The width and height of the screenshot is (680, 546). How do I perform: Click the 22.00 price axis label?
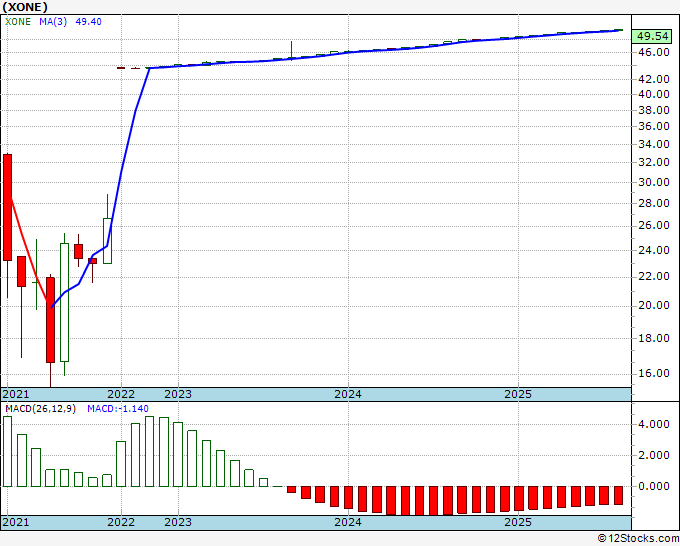pos(654,276)
